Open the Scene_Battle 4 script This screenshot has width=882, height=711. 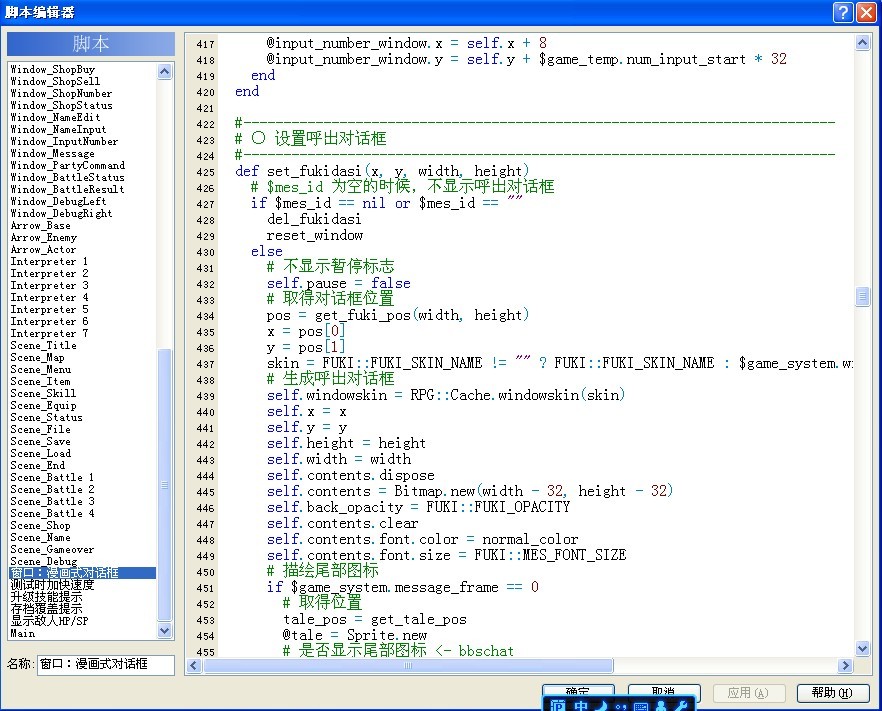tap(52, 514)
